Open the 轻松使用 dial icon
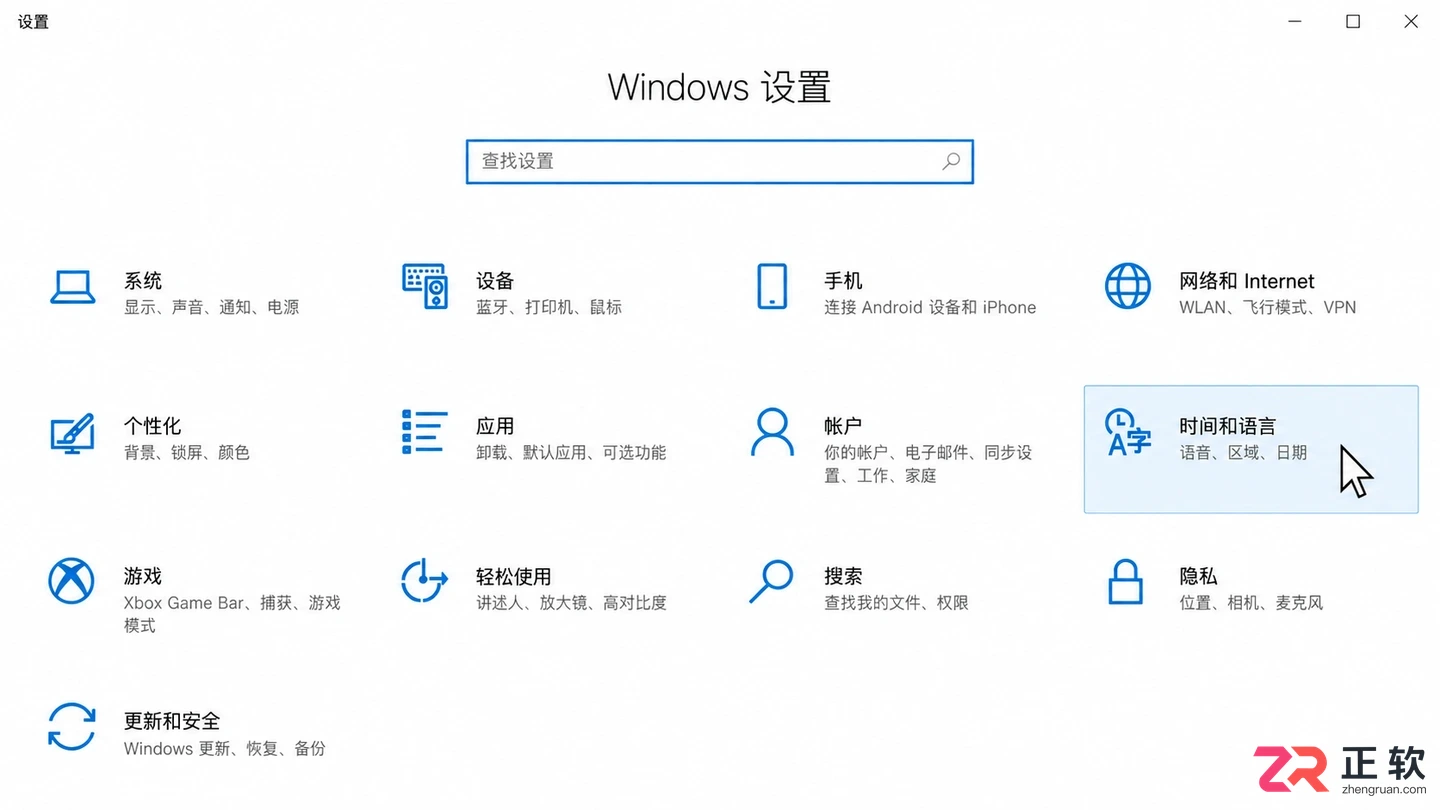Viewport: 1440px width, 810px height. (424, 581)
